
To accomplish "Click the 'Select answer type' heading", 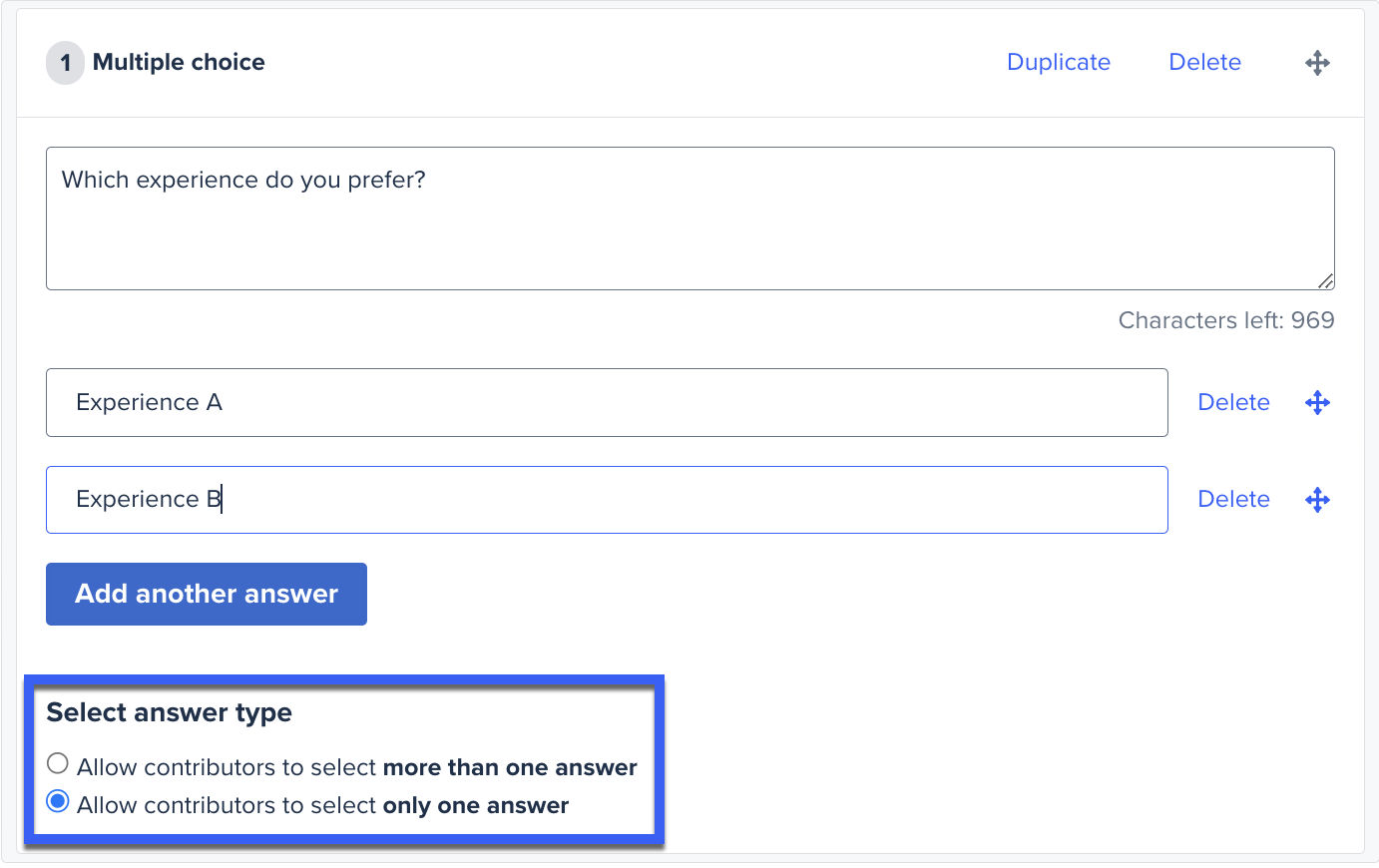I will (x=169, y=712).
